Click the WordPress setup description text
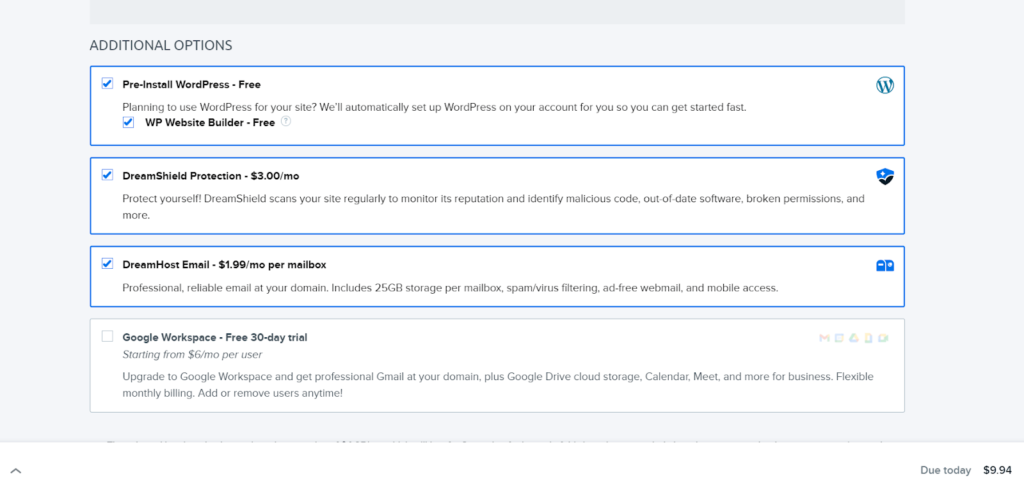 tap(434, 107)
